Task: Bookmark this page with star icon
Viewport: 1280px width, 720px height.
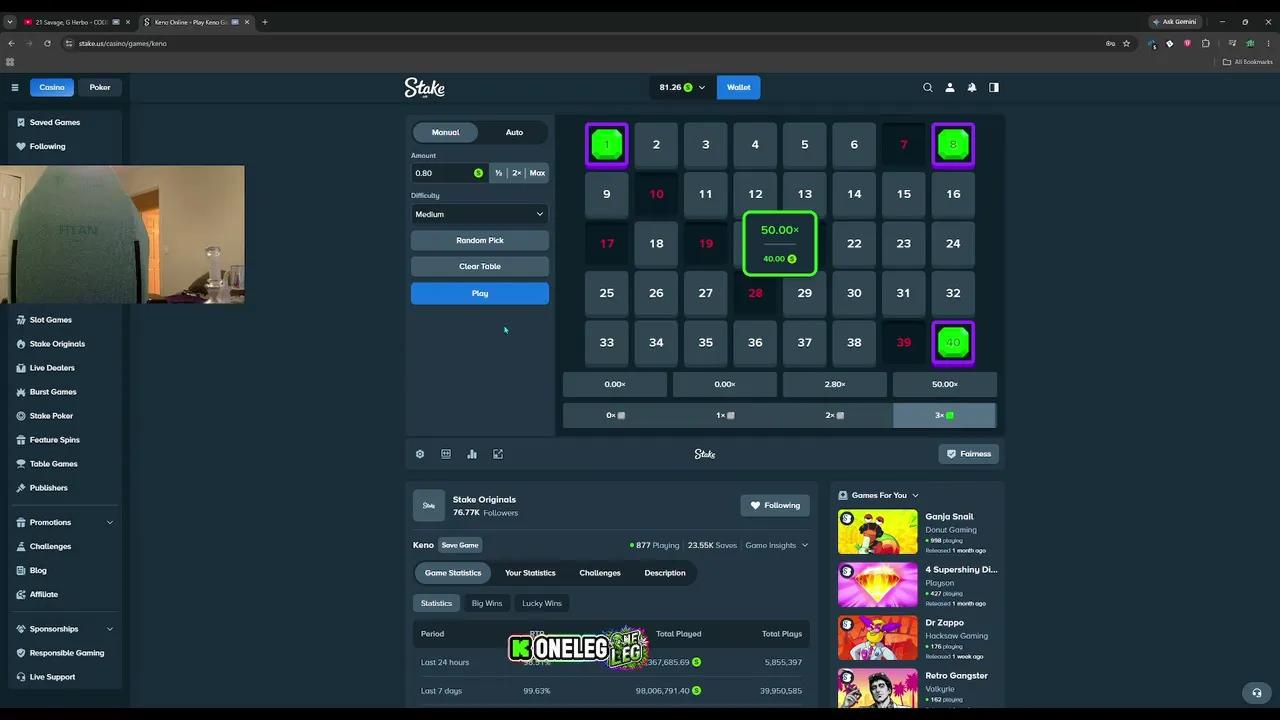Action: tap(1126, 43)
